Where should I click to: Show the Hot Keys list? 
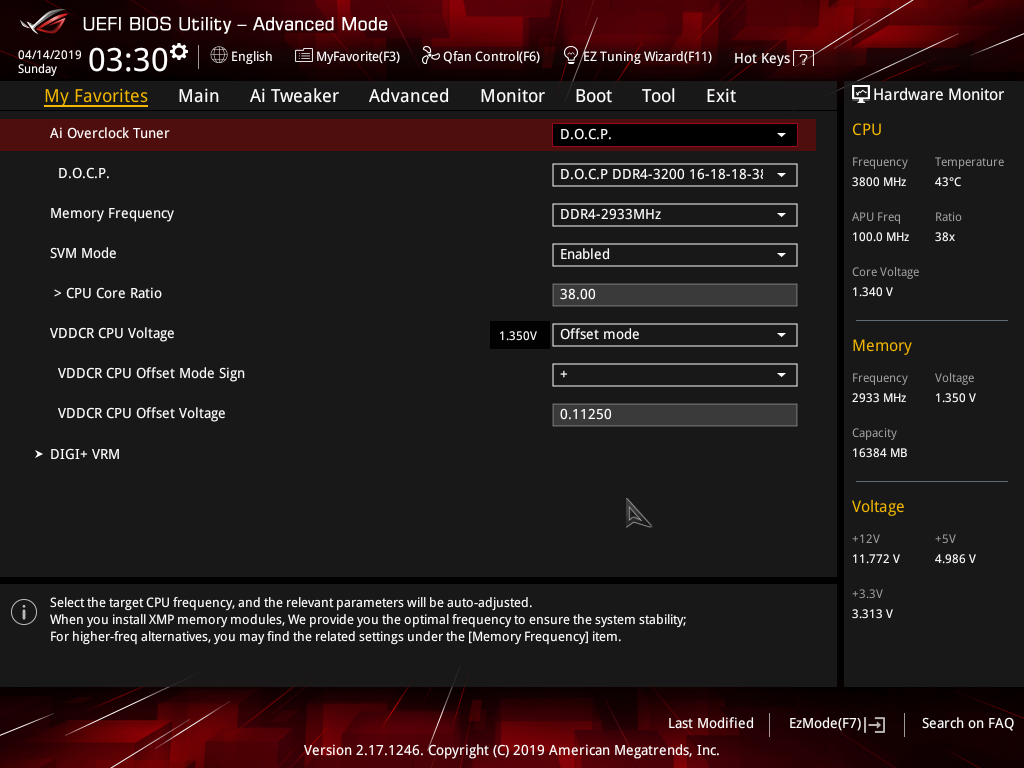point(774,59)
